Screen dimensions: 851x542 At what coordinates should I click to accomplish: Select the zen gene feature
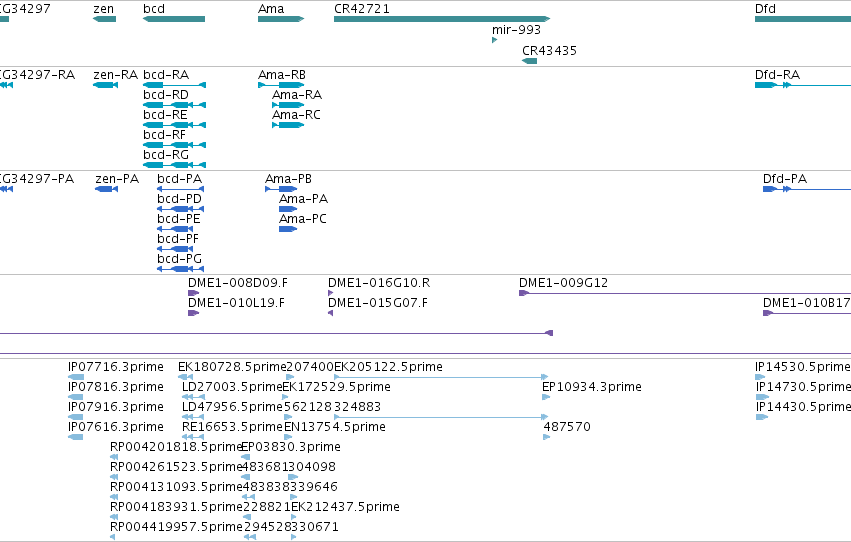point(104,19)
